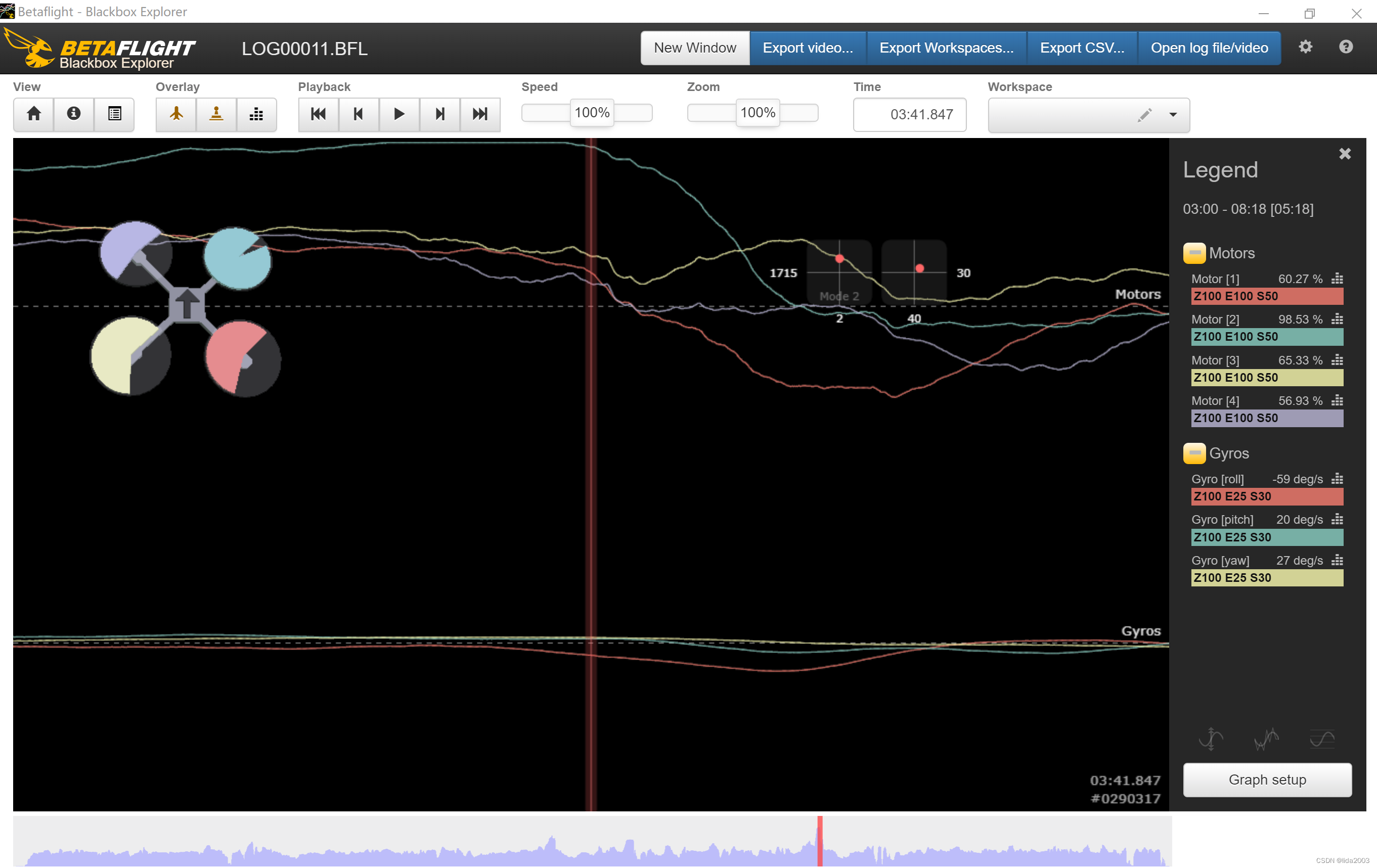Open analyser icon for Motor [3]
This screenshot has height=868, width=1377.
pyautogui.click(x=1337, y=359)
